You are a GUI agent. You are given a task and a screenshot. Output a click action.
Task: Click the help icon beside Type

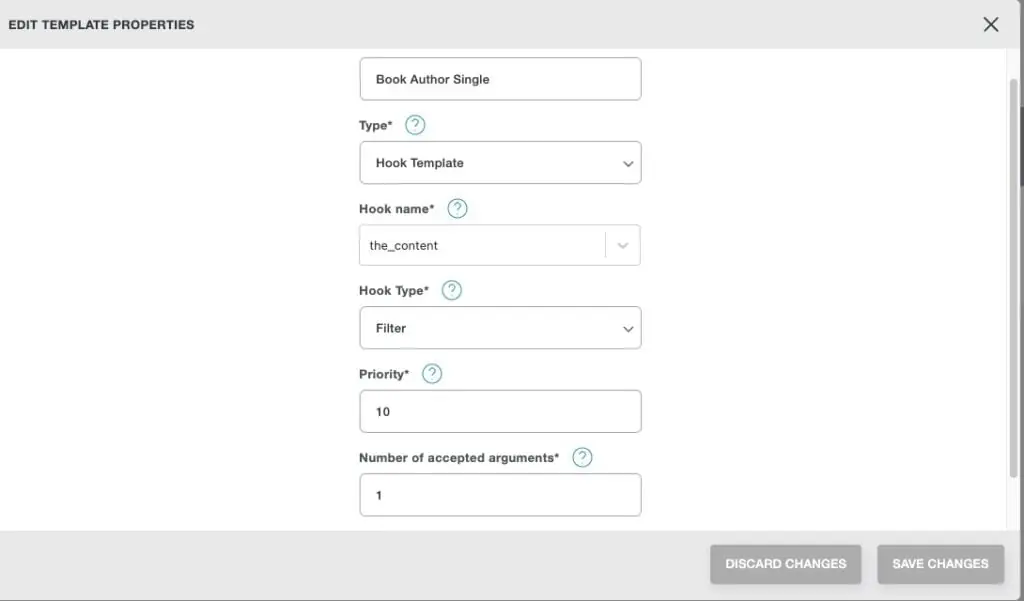(x=415, y=125)
